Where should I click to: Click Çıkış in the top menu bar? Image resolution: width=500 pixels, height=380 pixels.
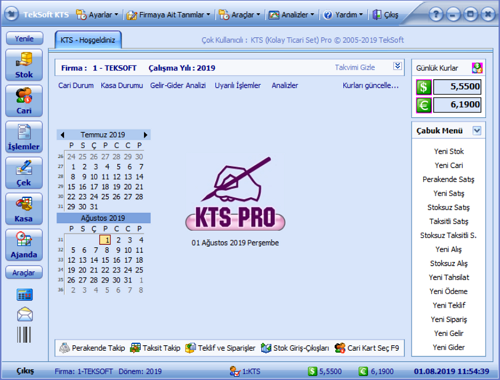tap(385, 15)
